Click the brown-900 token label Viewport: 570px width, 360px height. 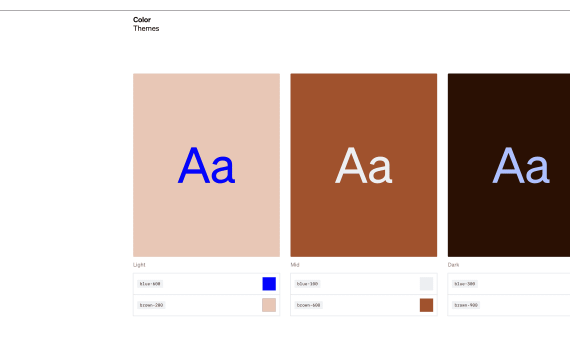click(x=466, y=305)
